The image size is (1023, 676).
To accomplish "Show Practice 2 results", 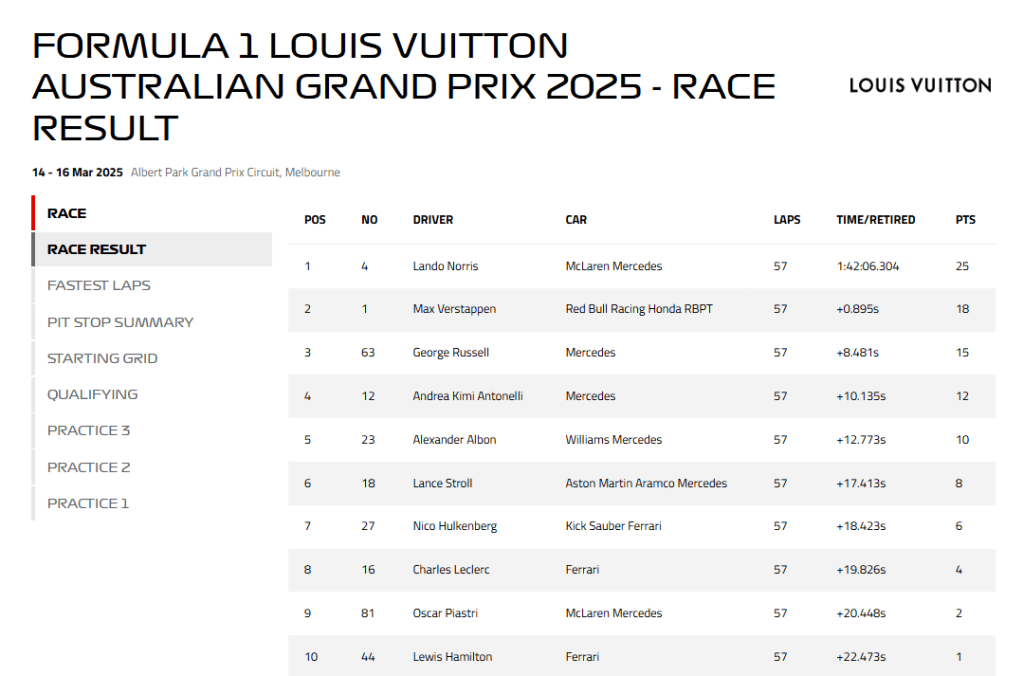I will 89,467.
